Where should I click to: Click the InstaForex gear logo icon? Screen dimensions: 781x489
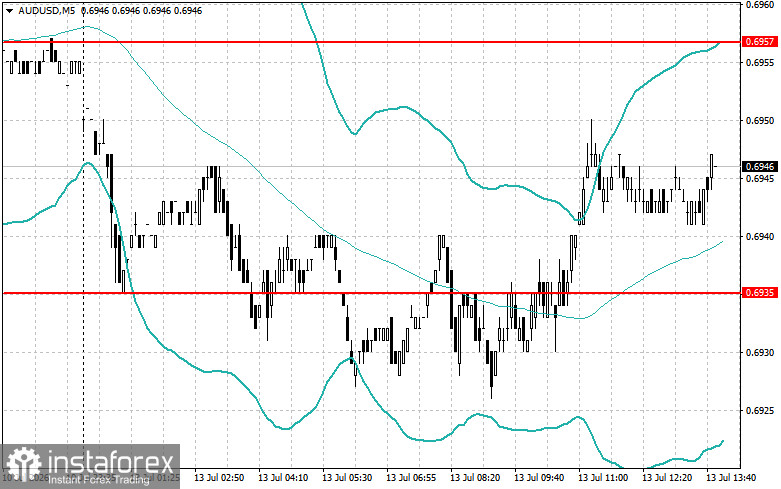(x=24, y=464)
